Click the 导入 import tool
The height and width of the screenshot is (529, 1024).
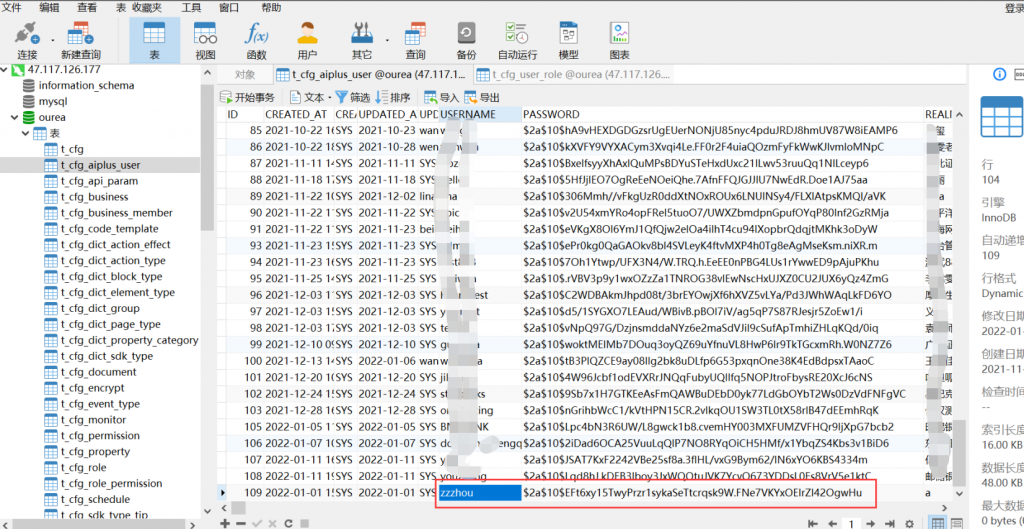point(442,97)
